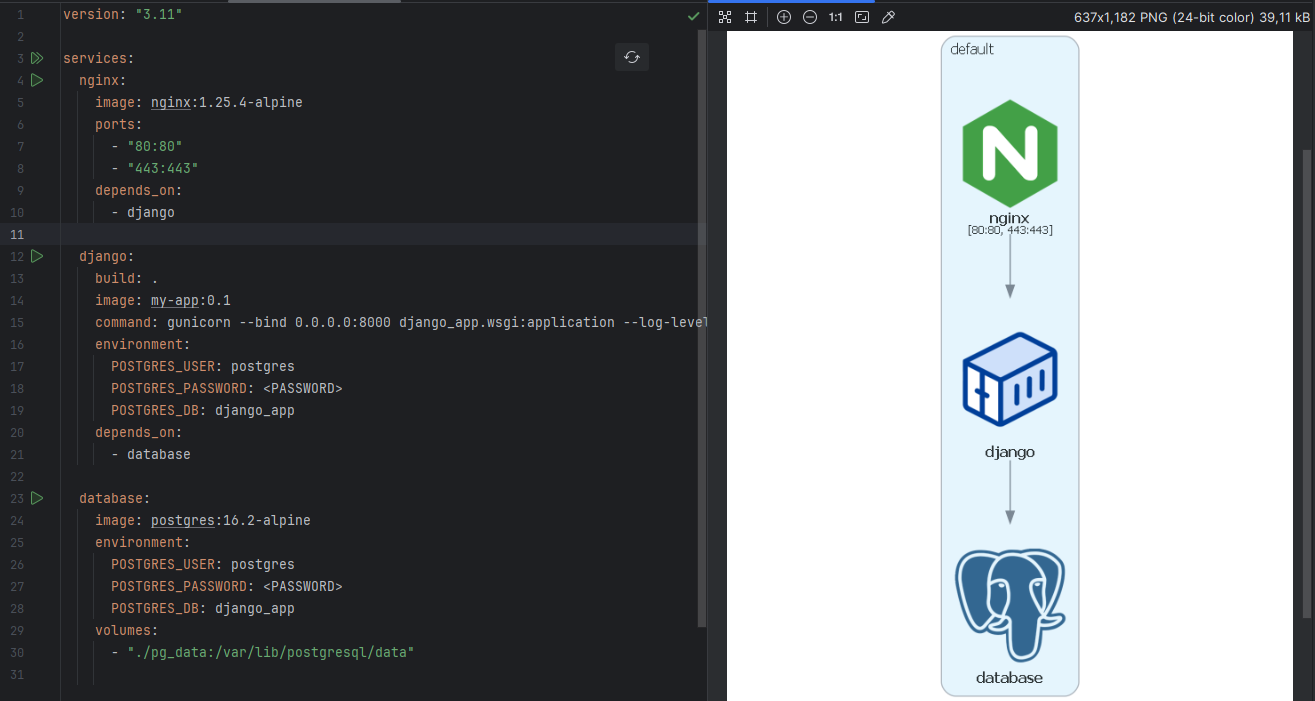Open the green checkmark inspections widget
Viewport: 1315px width, 701px height.
[694, 16]
